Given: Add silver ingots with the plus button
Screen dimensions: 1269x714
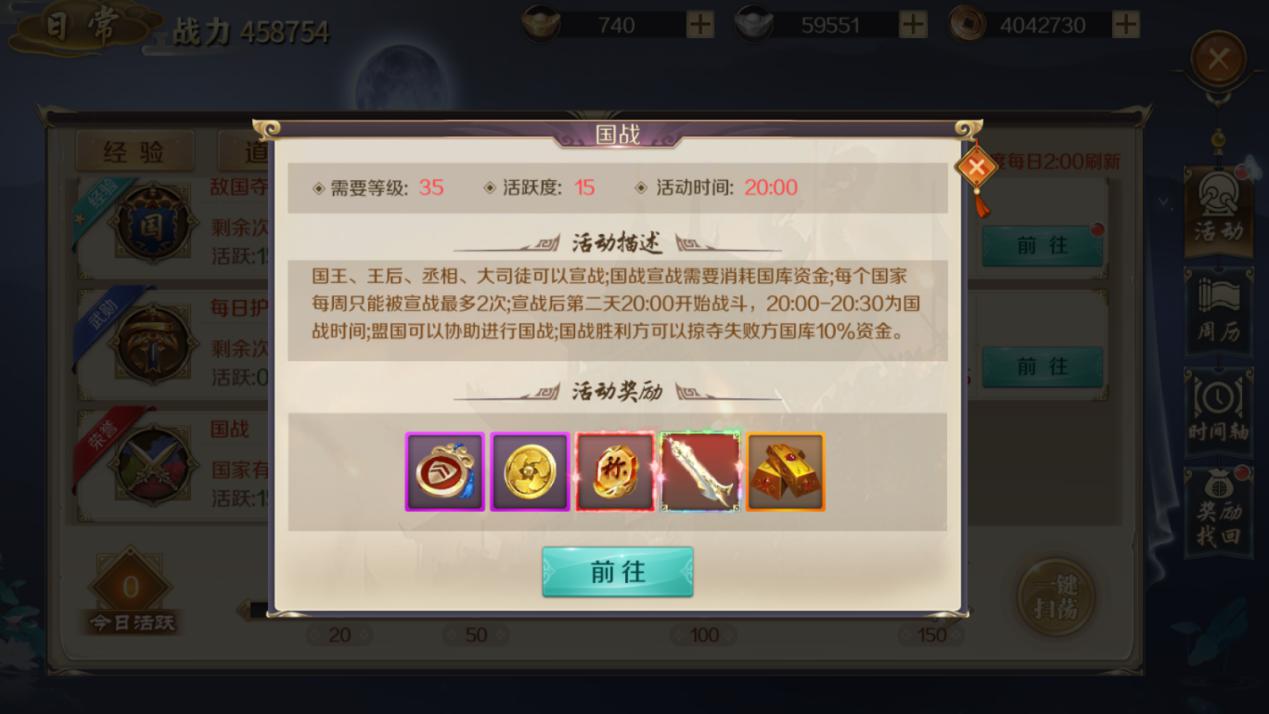Looking at the screenshot, I should [x=913, y=24].
